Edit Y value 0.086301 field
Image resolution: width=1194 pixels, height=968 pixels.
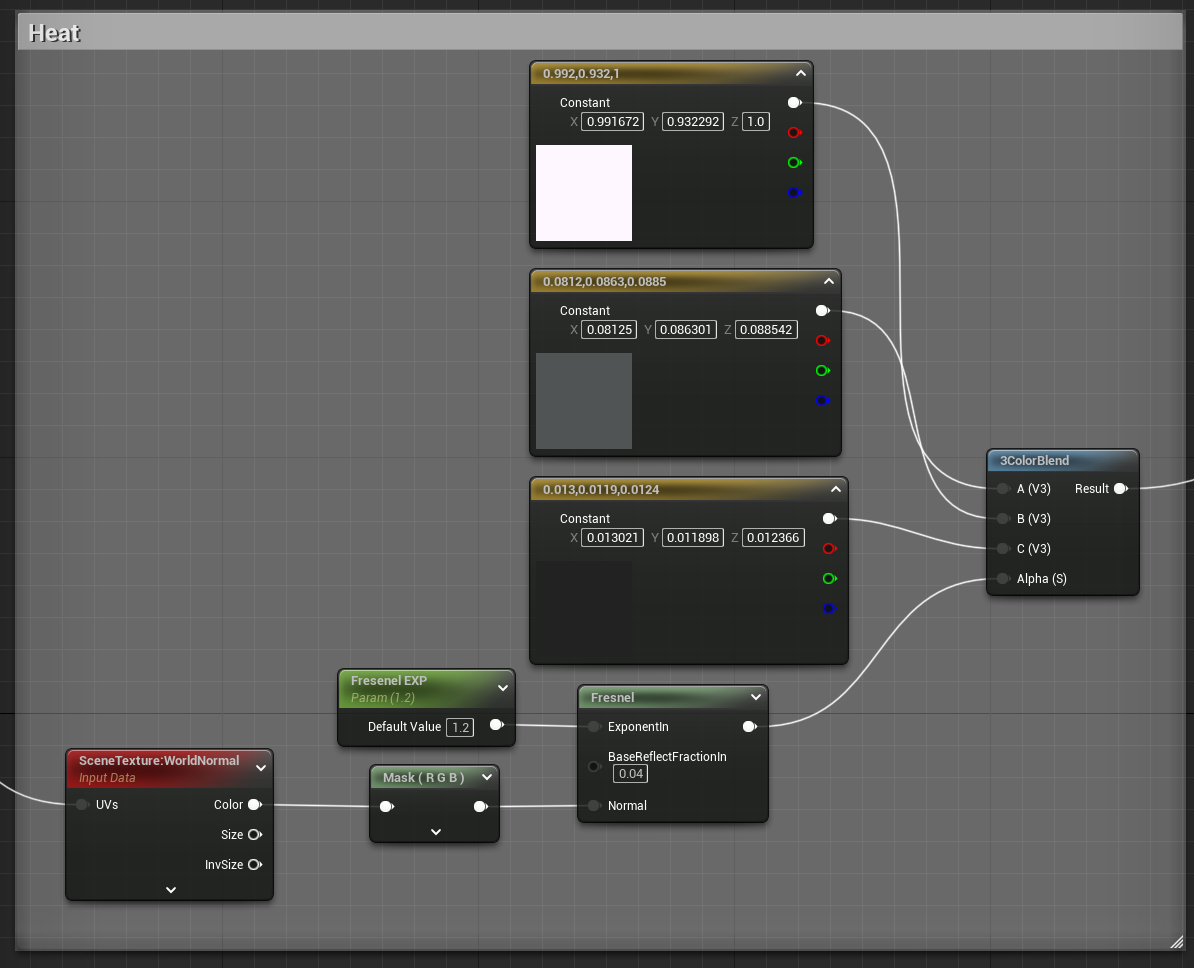[685, 330]
